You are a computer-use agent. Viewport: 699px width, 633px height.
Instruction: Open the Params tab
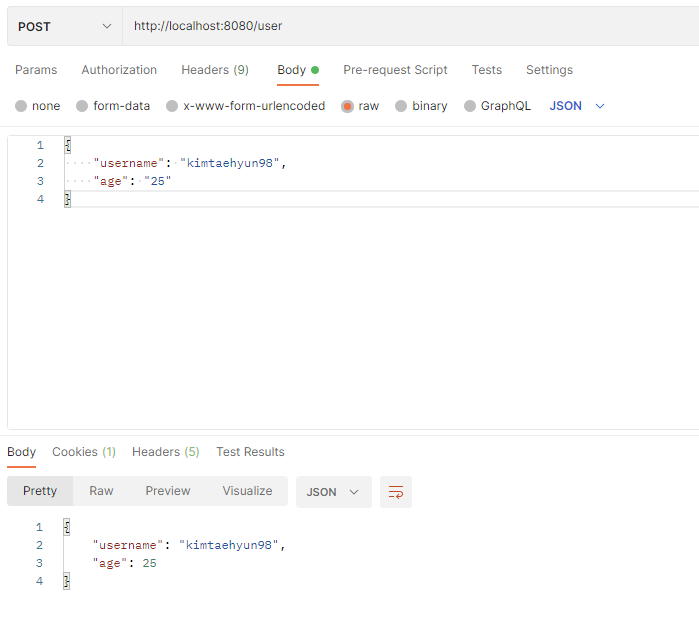click(36, 70)
